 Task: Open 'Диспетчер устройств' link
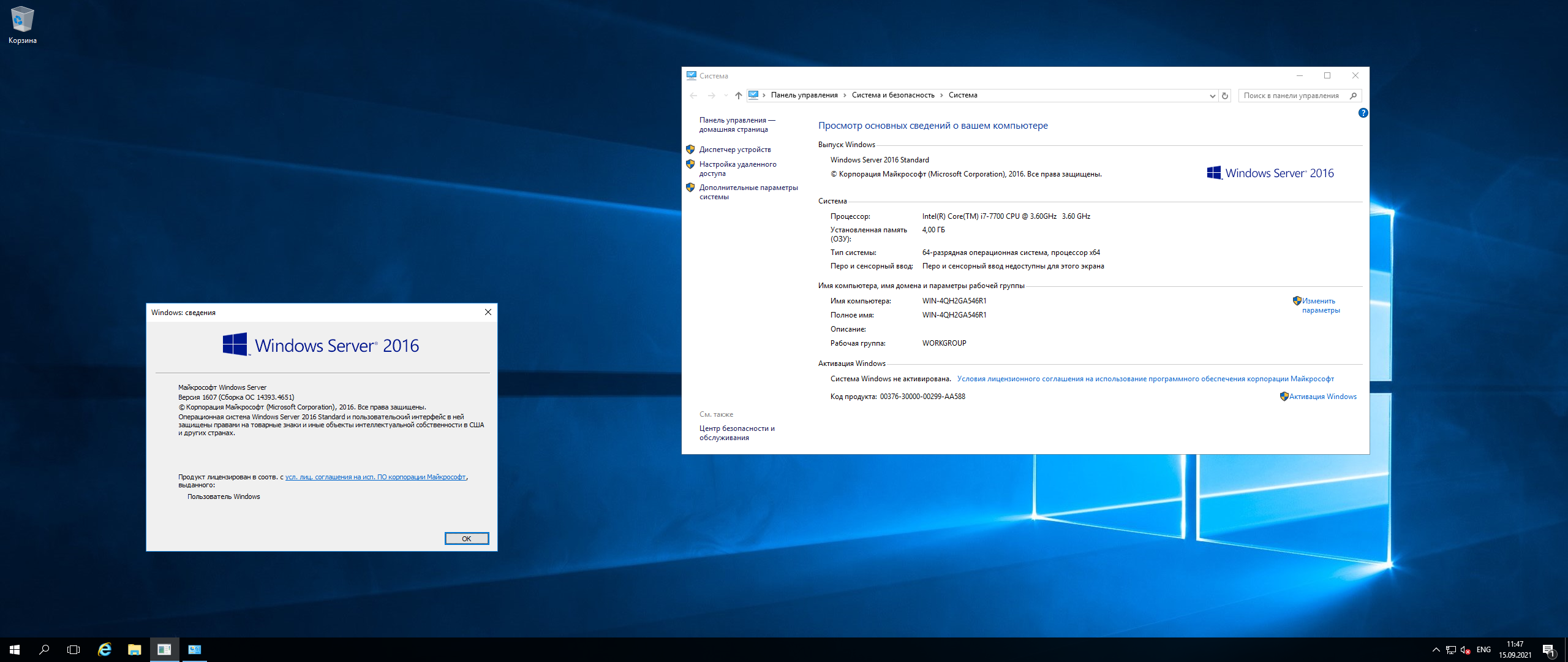(735, 150)
